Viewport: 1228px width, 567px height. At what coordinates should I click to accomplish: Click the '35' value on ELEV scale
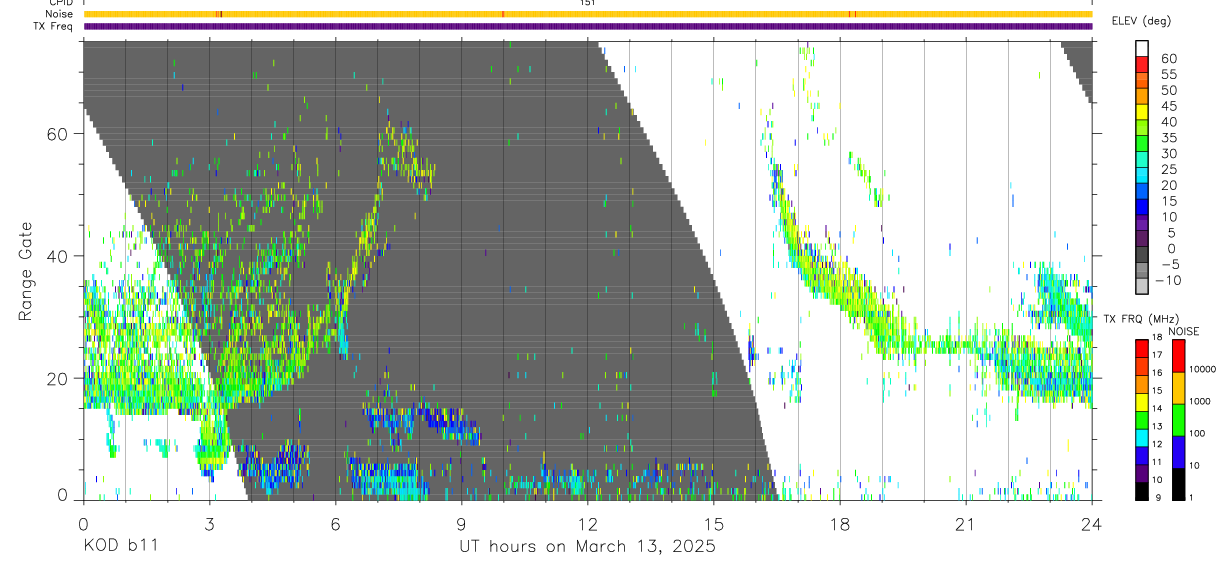[1170, 138]
